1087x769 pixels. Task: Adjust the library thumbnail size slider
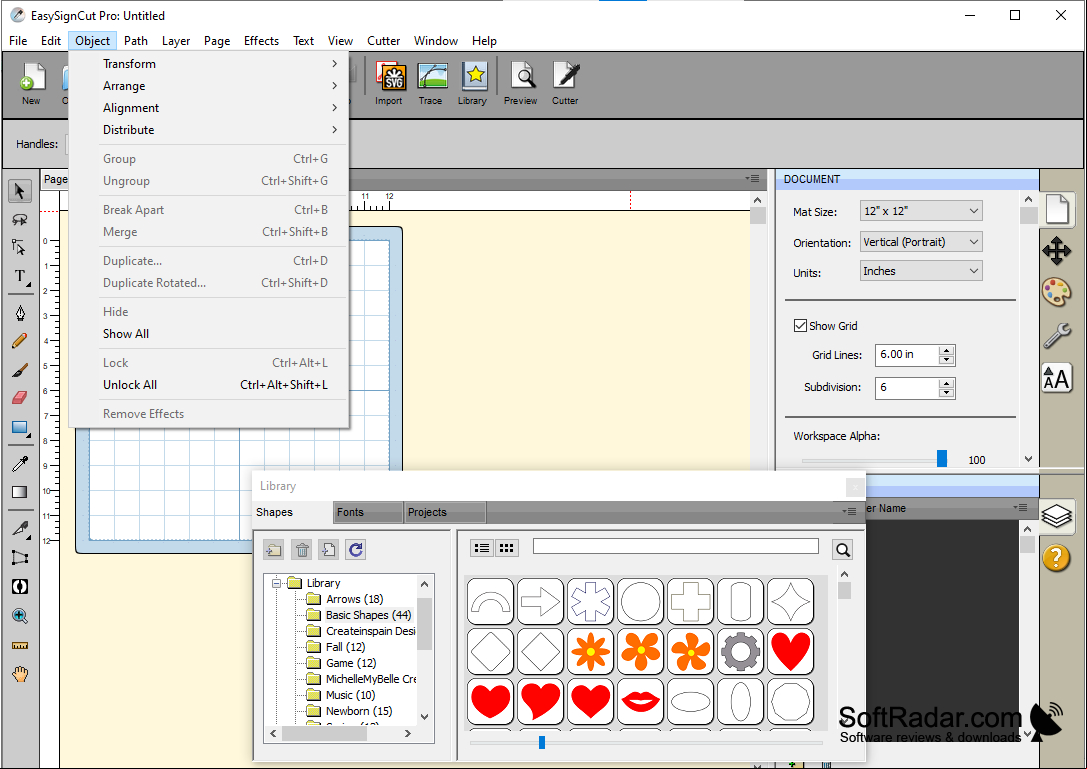coord(542,743)
